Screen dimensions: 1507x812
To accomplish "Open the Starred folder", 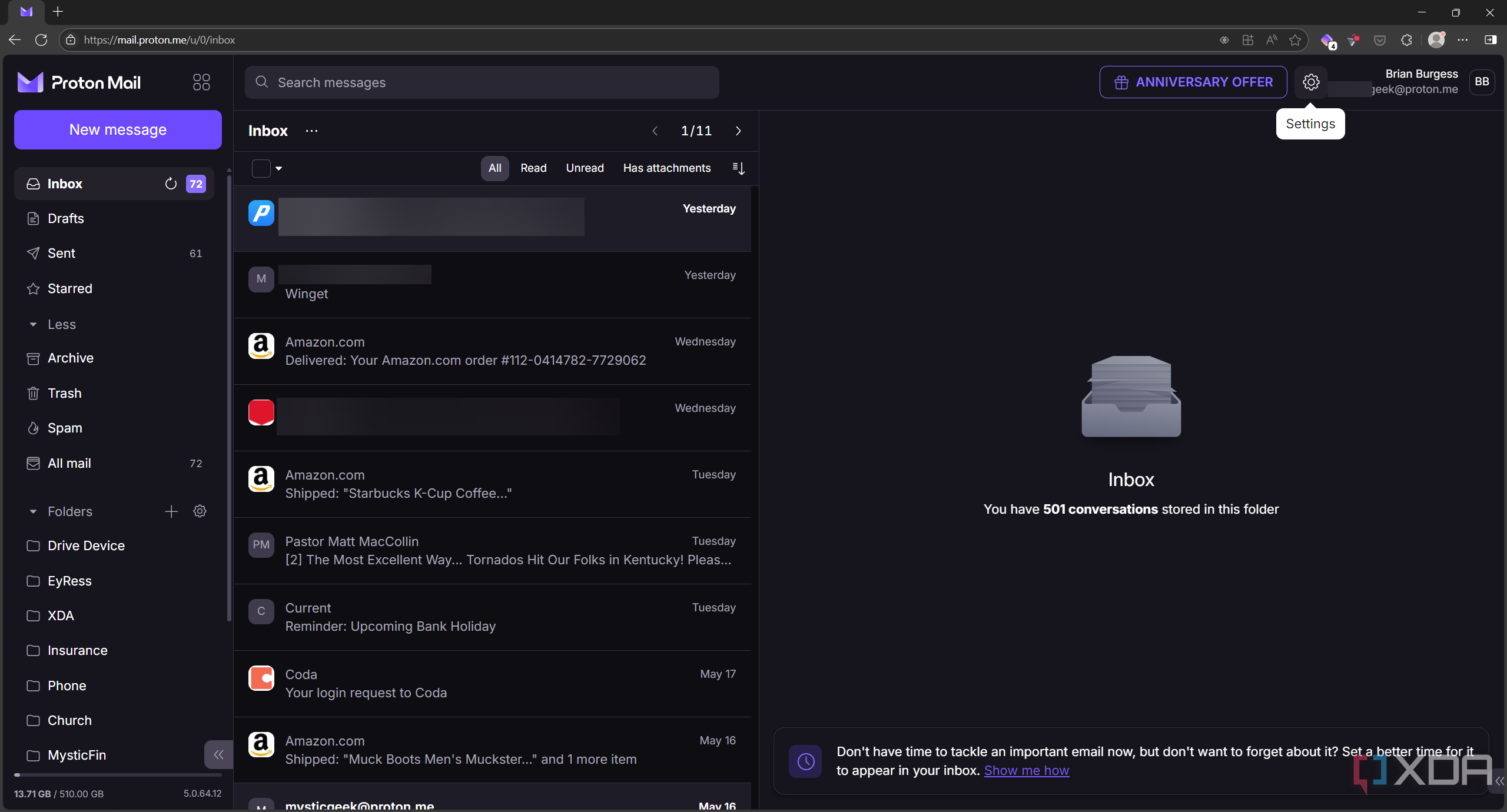I will click(x=114, y=289).
